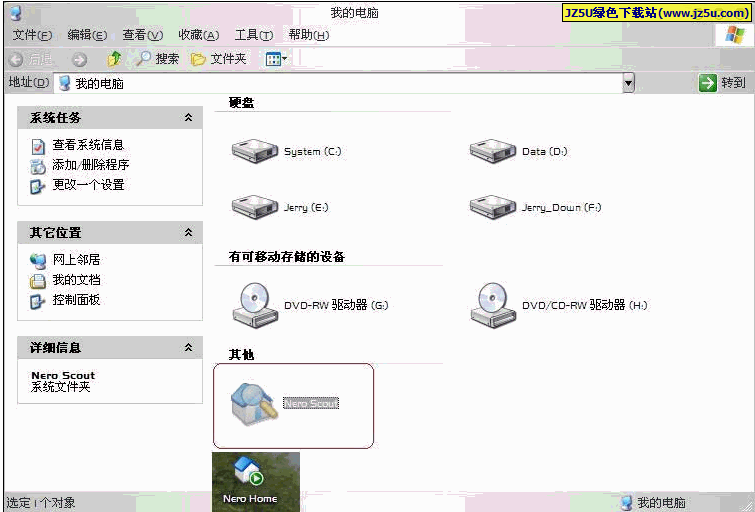The width and height of the screenshot is (755, 512).
Task: Click the Network Neighborhood globe icon
Action: click(x=38, y=261)
